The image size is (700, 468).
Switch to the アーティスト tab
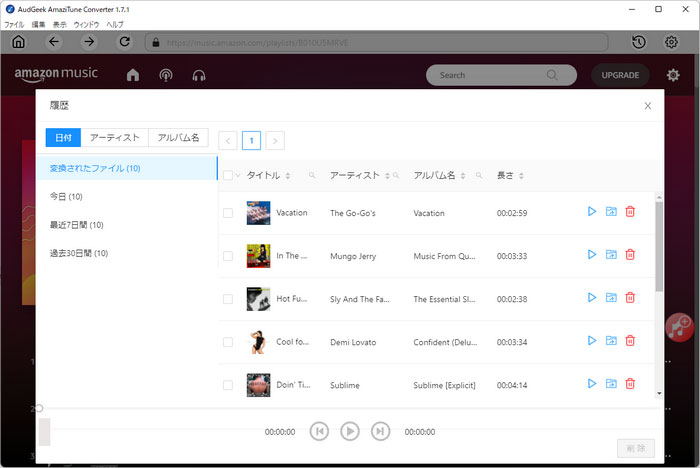point(115,138)
